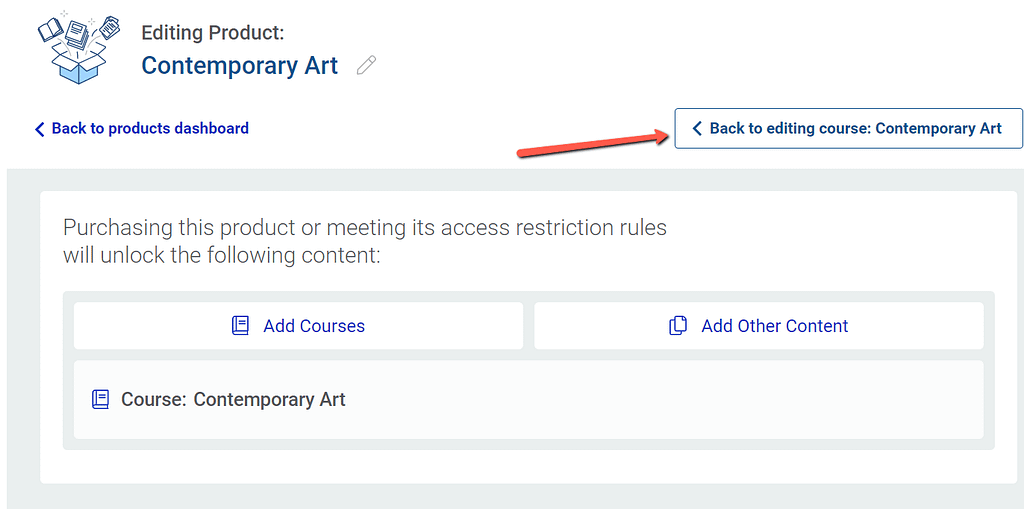Image resolution: width=1024 pixels, height=509 pixels.
Task: Click the red arrow annotation
Action: (x=594, y=144)
